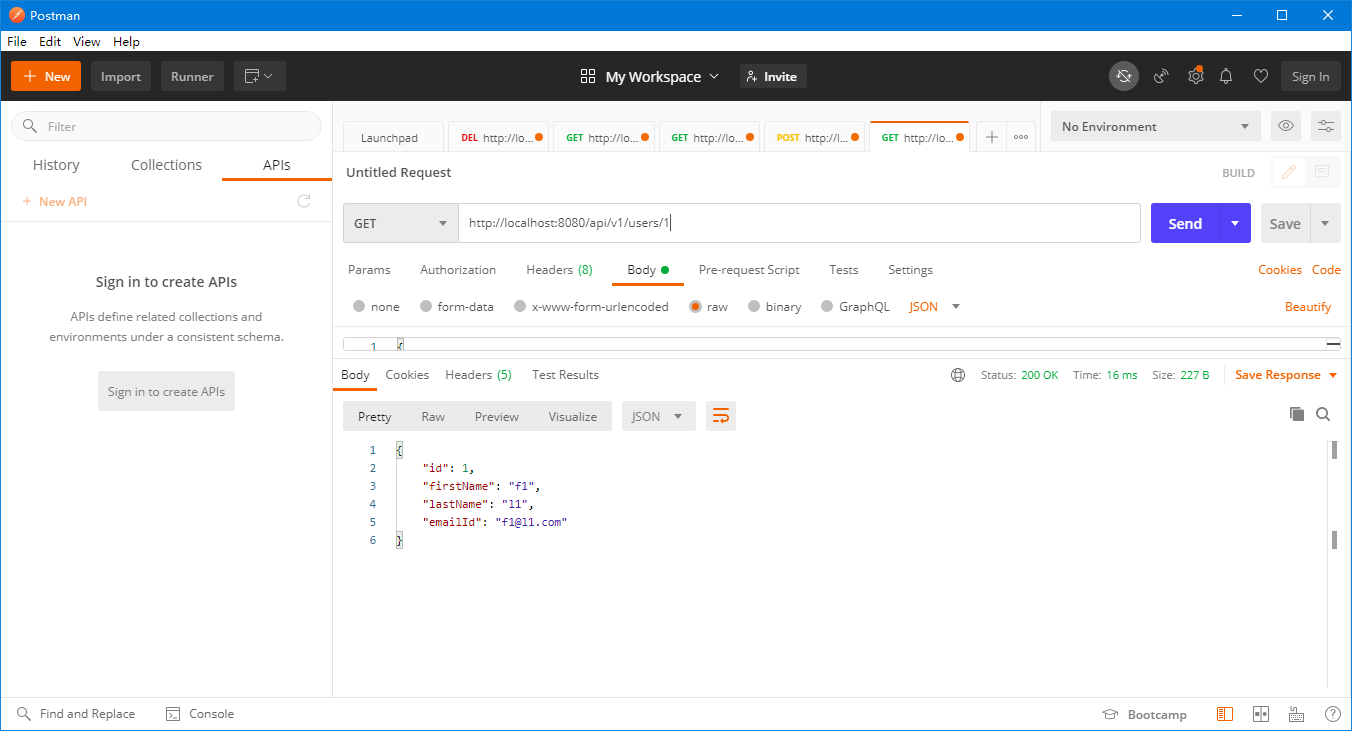Screen dimensions: 1352x731
Task: Add a new request tab with plus icon
Action: [x=991, y=138]
